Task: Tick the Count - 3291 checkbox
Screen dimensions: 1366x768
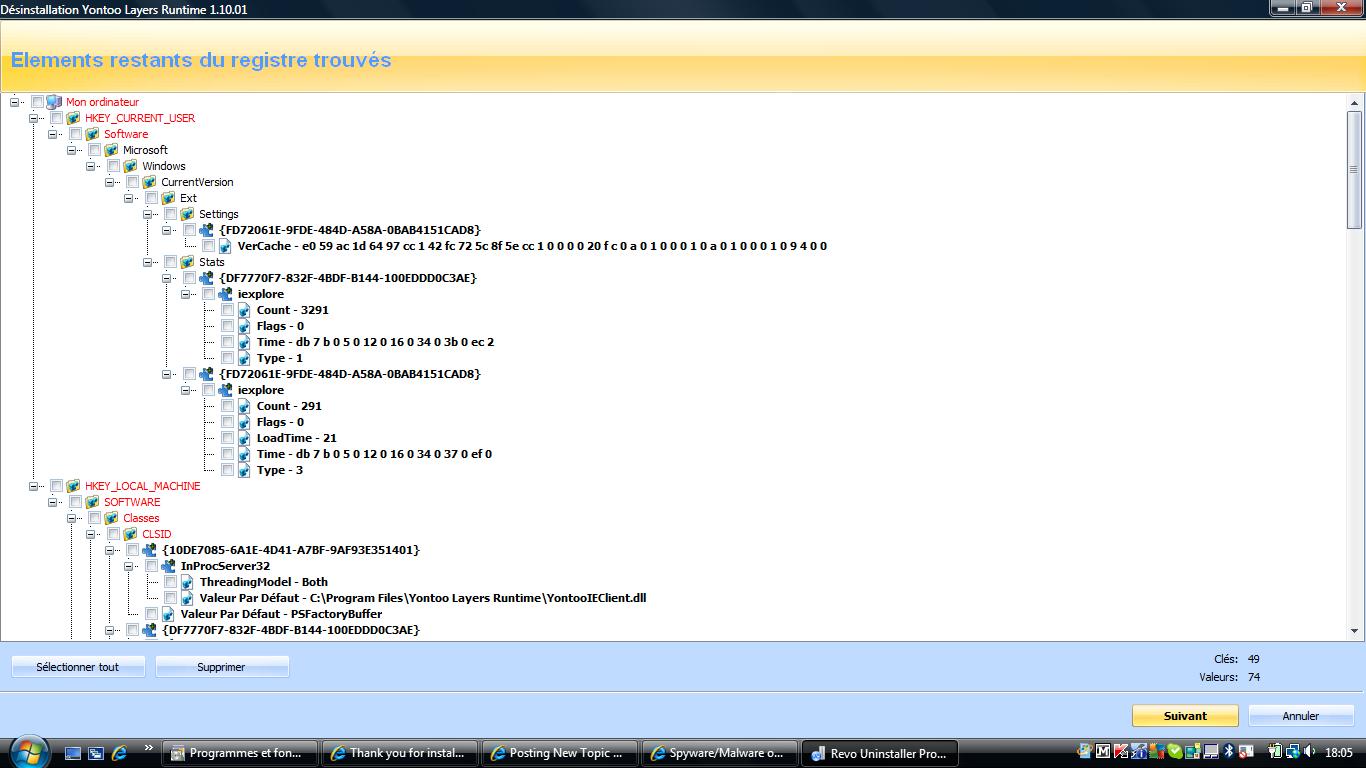Action: tap(227, 310)
